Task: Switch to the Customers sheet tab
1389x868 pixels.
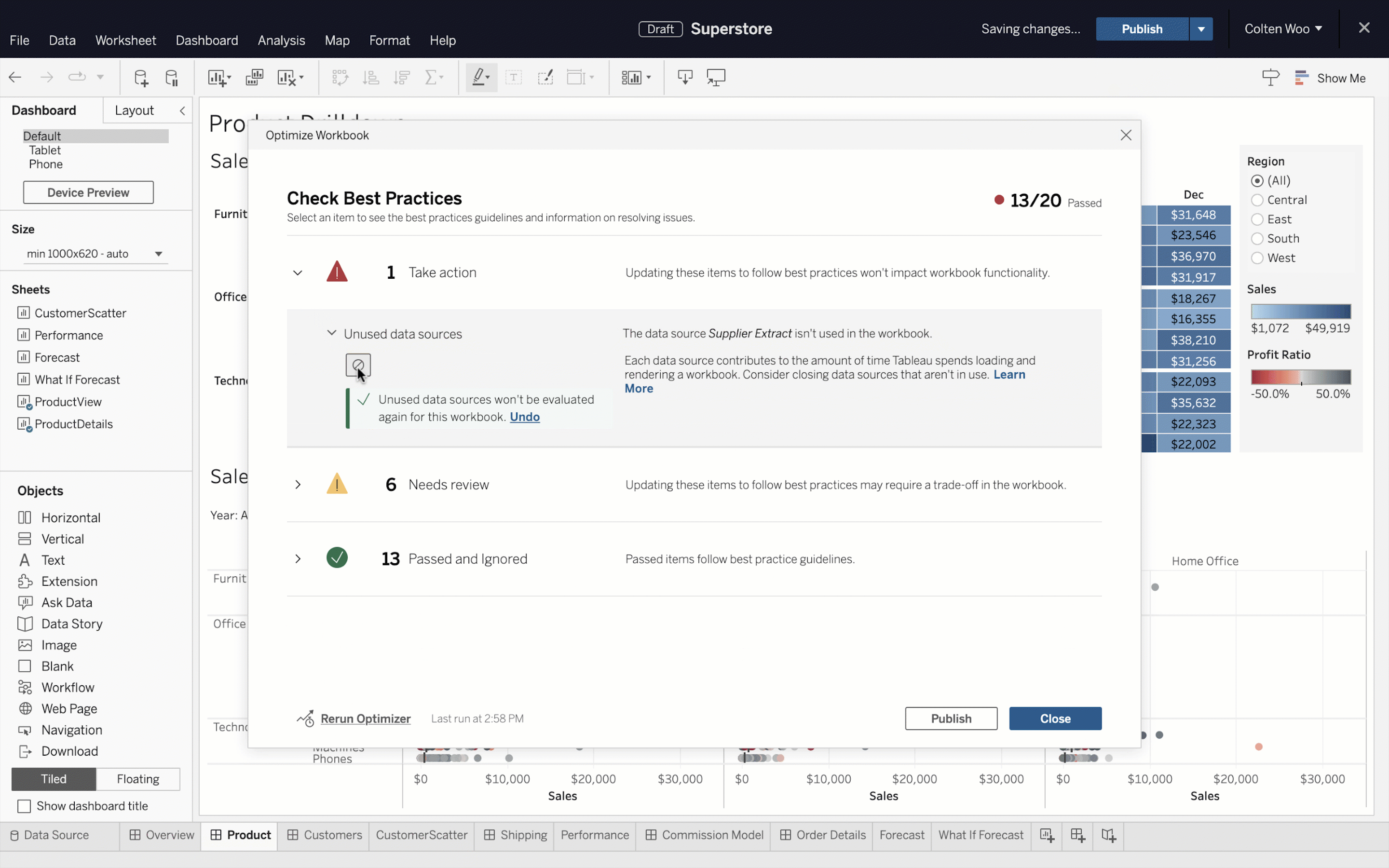Action: 325,835
